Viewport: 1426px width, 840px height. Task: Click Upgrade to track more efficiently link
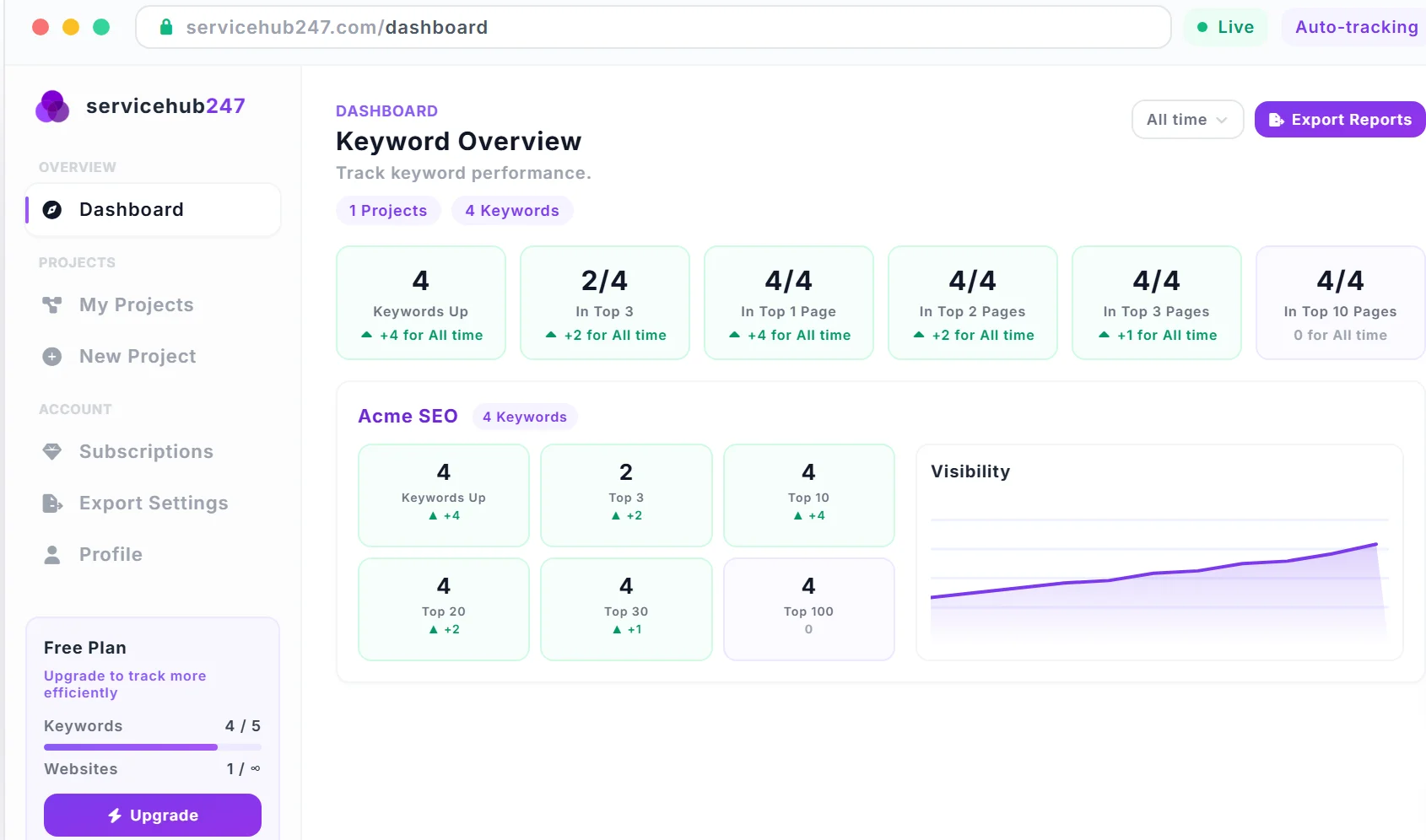tap(125, 684)
